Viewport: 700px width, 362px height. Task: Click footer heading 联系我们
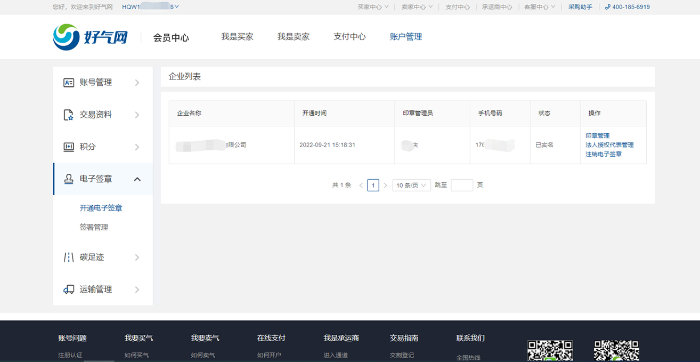click(471, 338)
